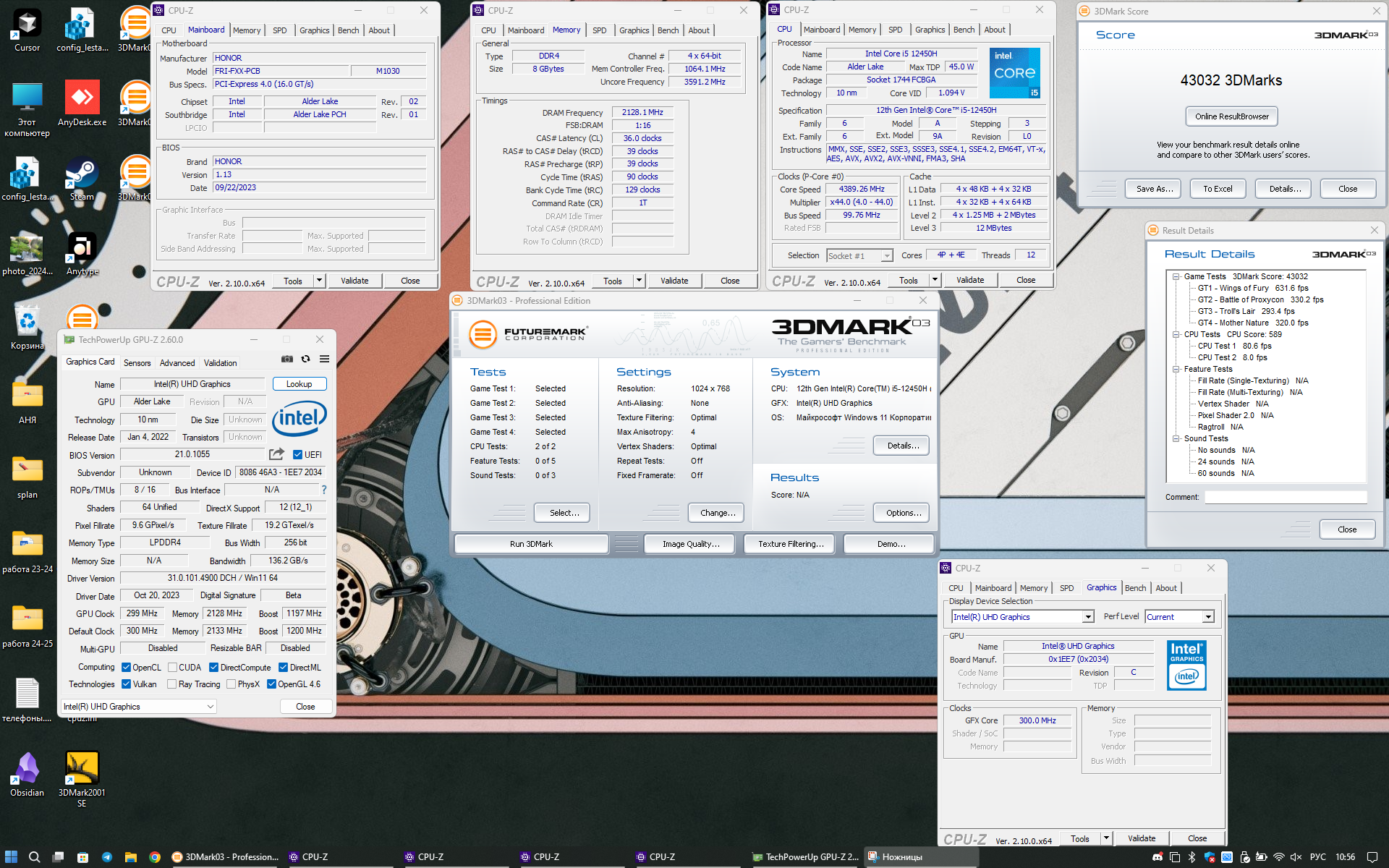Switch to Validation tab in GPU-Z
The height and width of the screenshot is (868, 1389).
[221, 363]
